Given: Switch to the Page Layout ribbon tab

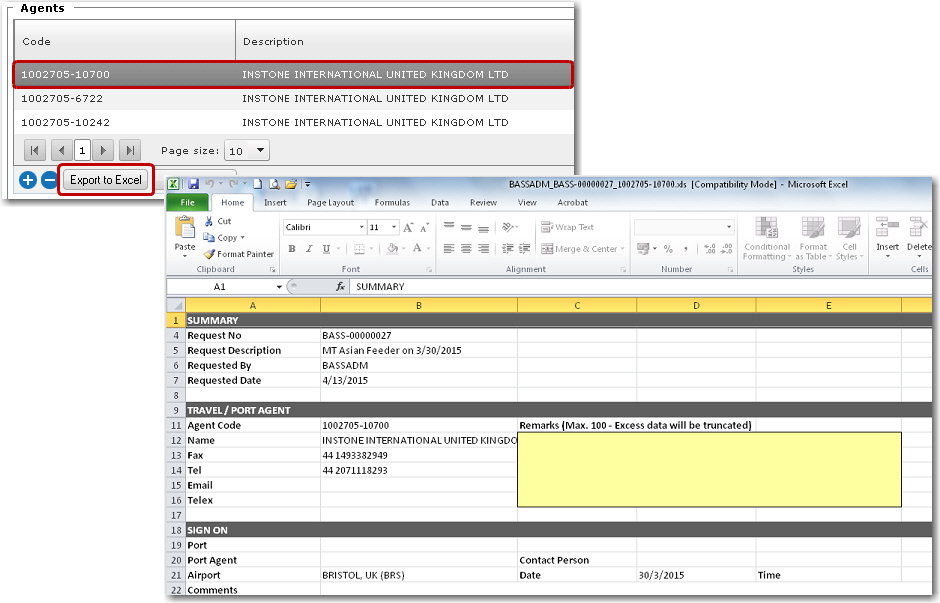Looking at the screenshot, I should click(330, 202).
